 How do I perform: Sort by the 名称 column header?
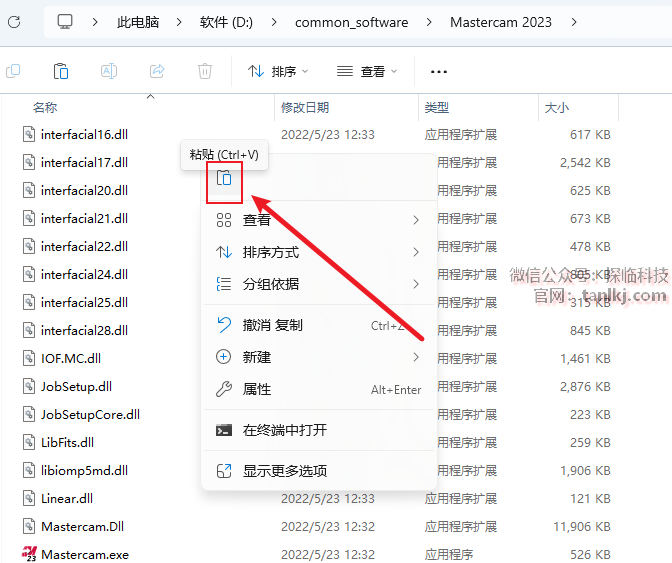click(45, 107)
